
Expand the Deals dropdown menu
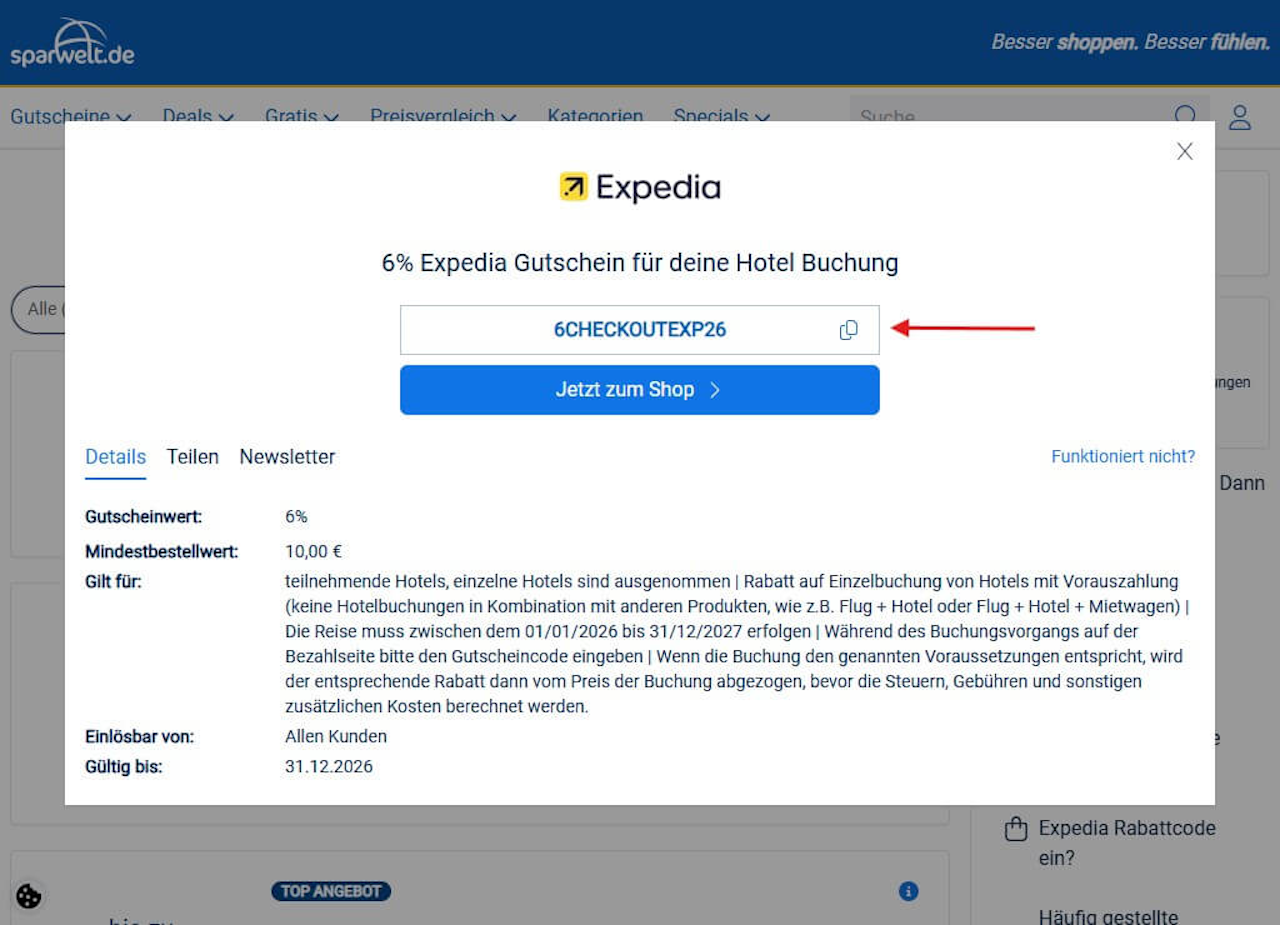coord(198,116)
